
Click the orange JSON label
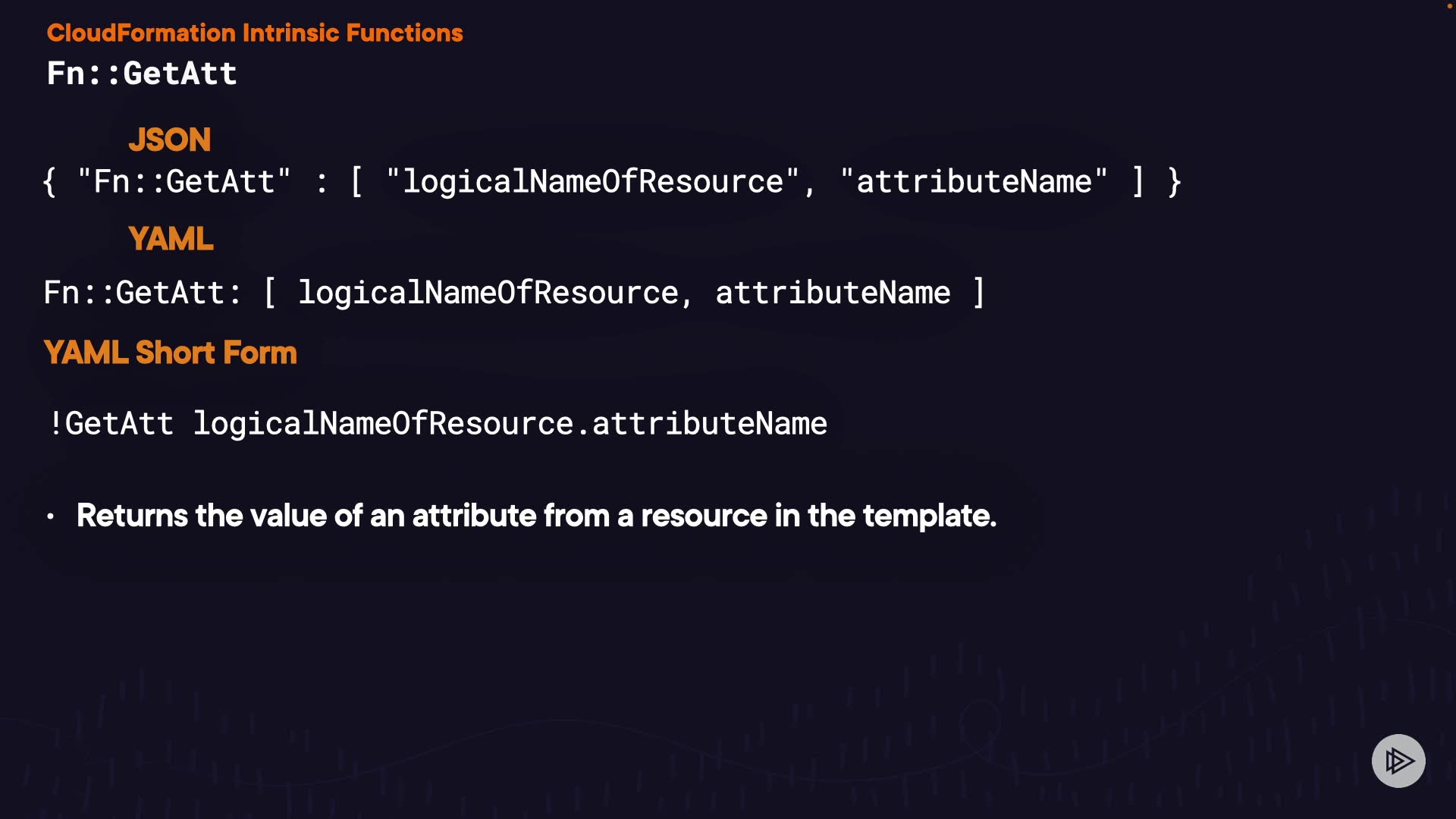tap(170, 140)
